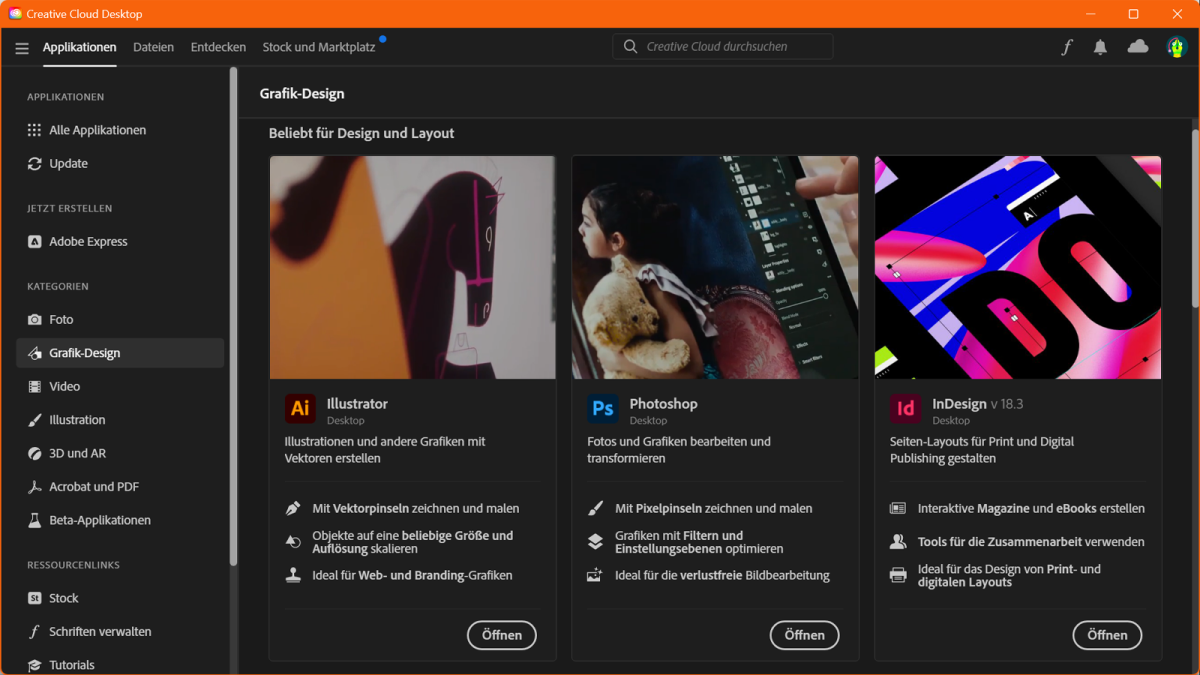Image resolution: width=1200 pixels, height=675 pixels.
Task: Click the Filtern und Einstellungsebenen layers icon
Action: click(596, 542)
